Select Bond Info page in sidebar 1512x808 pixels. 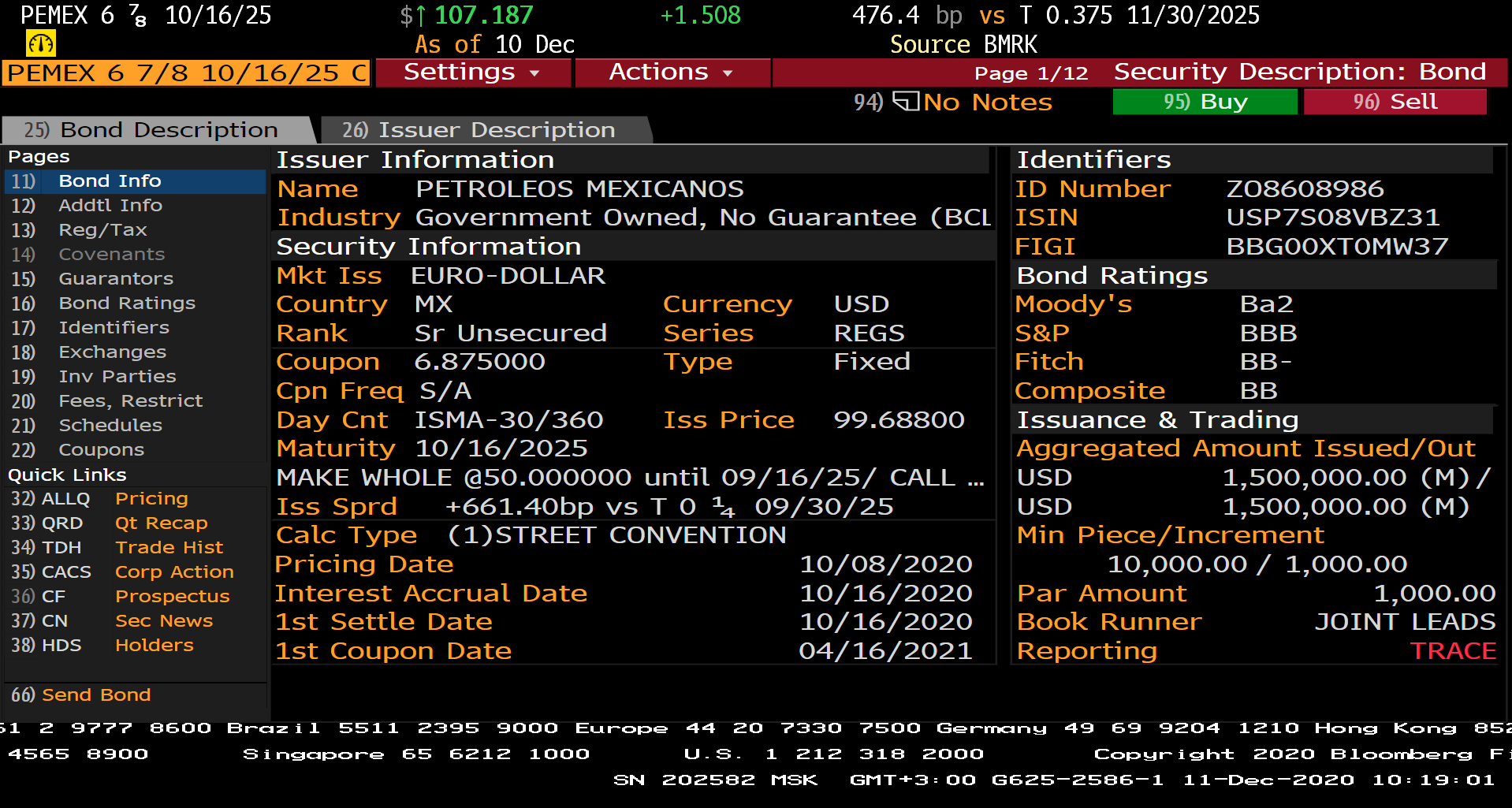tap(135, 181)
